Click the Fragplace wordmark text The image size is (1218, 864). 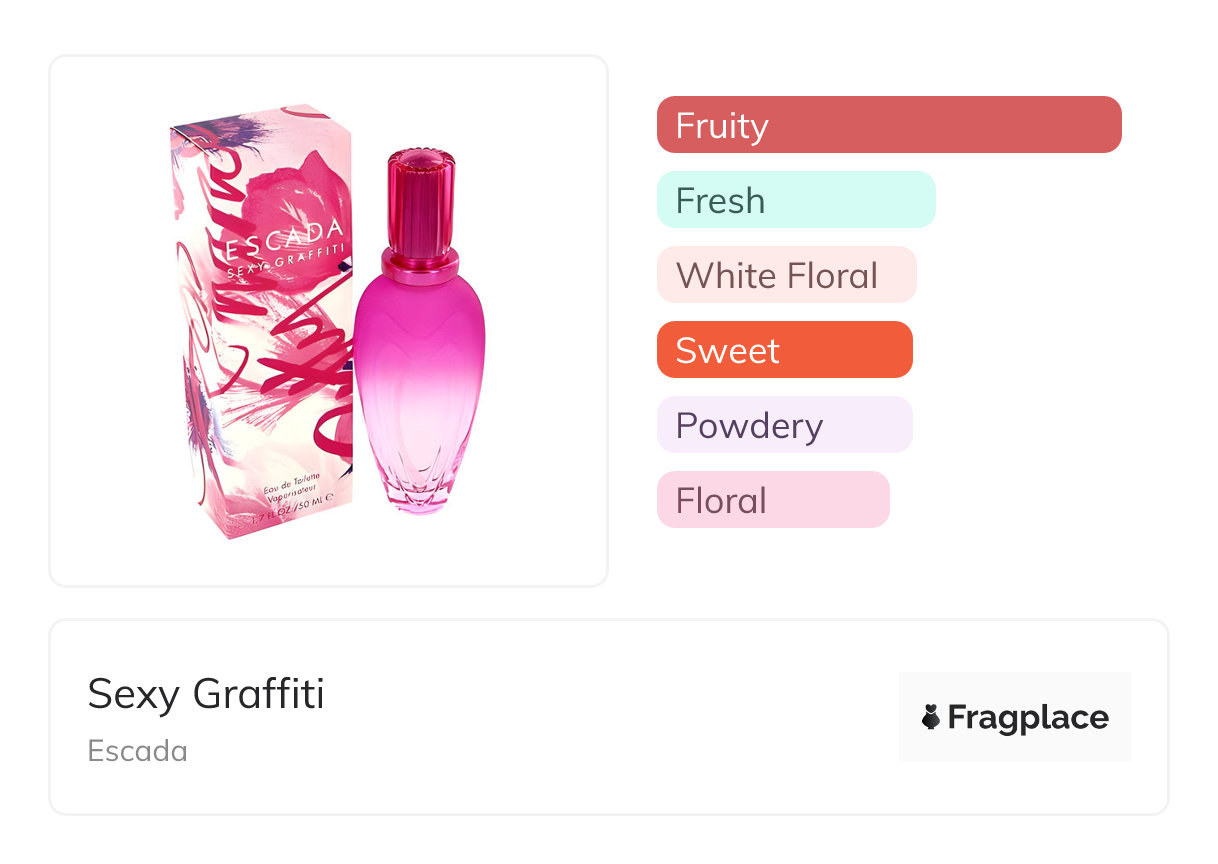1028,718
